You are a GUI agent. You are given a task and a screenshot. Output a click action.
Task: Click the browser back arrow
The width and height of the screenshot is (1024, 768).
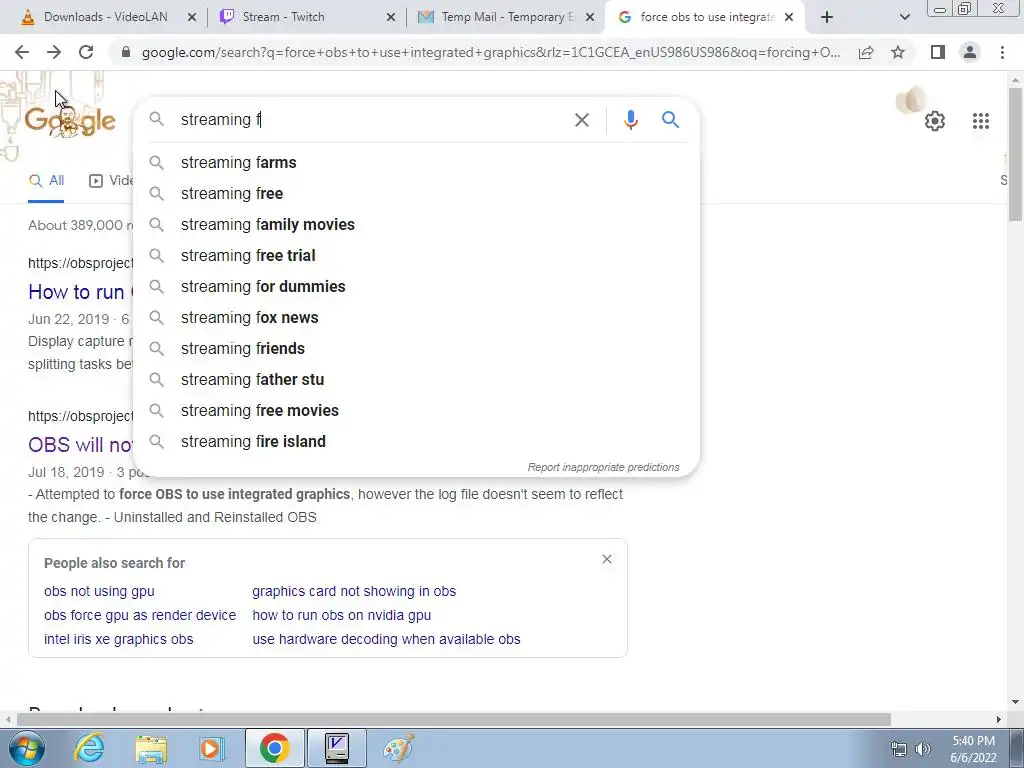coord(22,52)
